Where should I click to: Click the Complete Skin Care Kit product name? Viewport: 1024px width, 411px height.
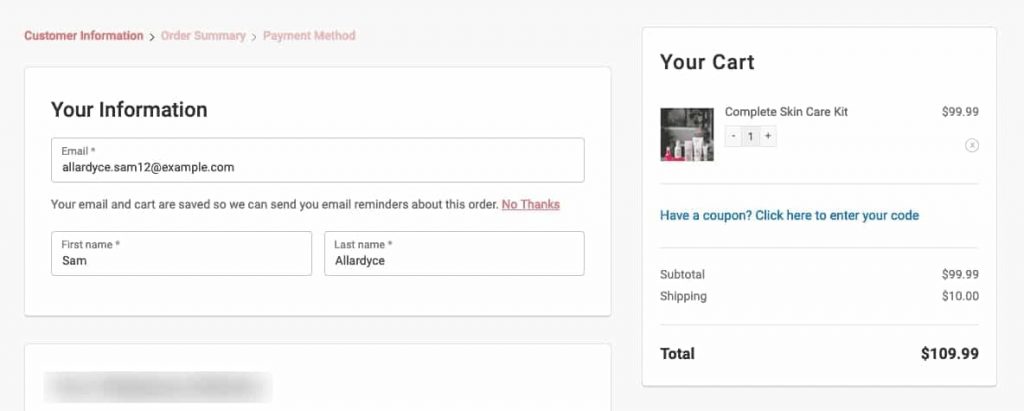point(786,112)
